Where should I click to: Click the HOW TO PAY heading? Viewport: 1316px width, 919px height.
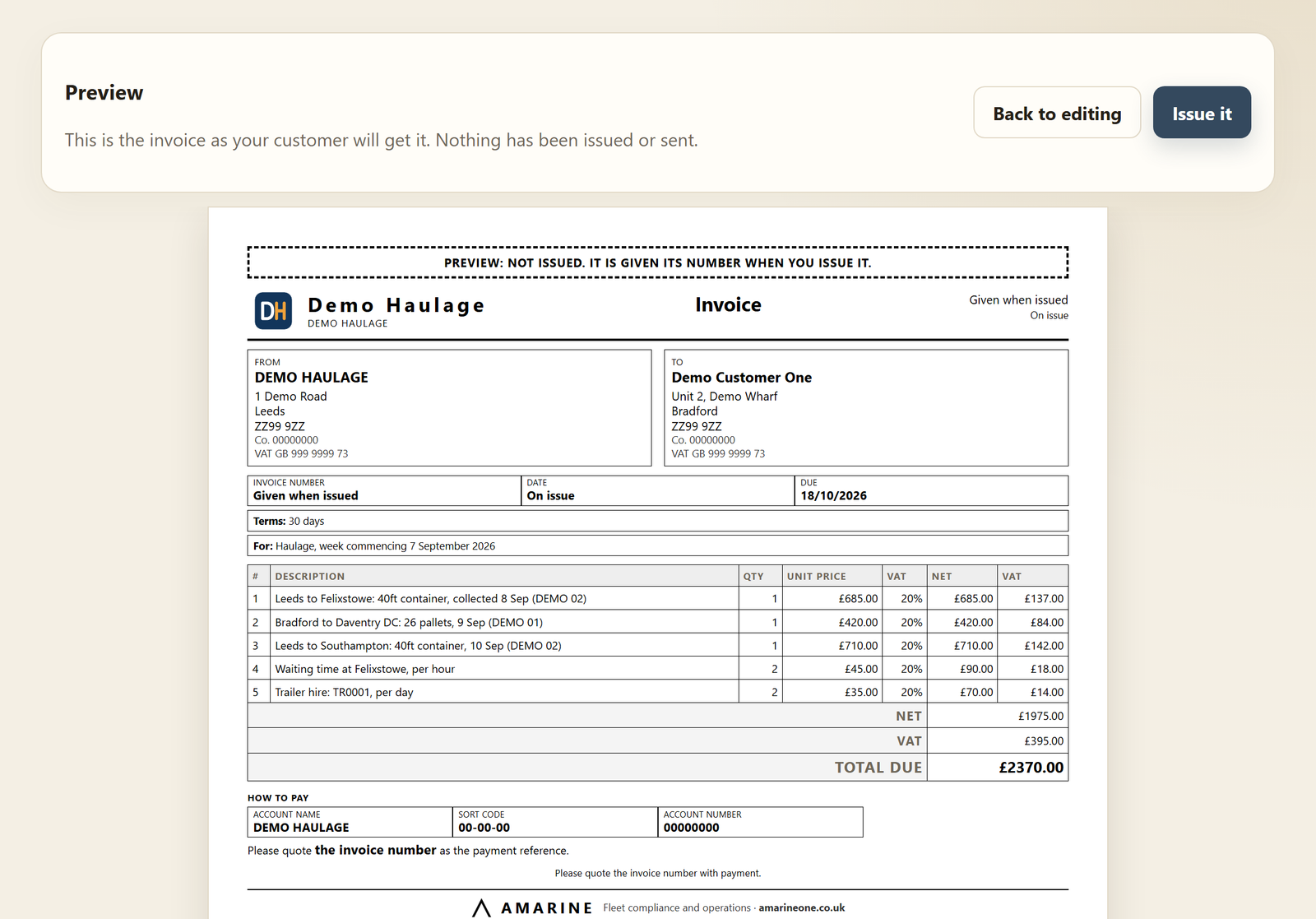(x=278, y=798)
